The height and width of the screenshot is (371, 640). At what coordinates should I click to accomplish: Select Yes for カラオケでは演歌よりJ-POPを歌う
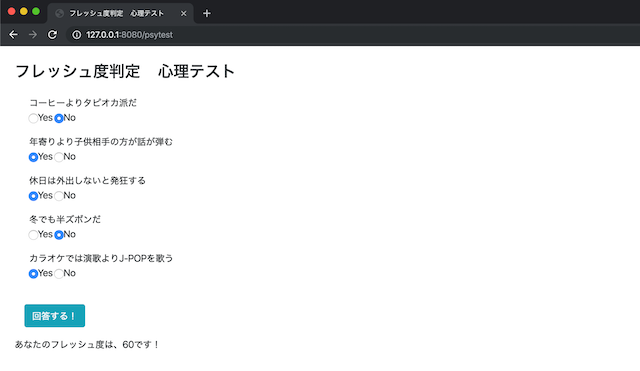(33, 273)
